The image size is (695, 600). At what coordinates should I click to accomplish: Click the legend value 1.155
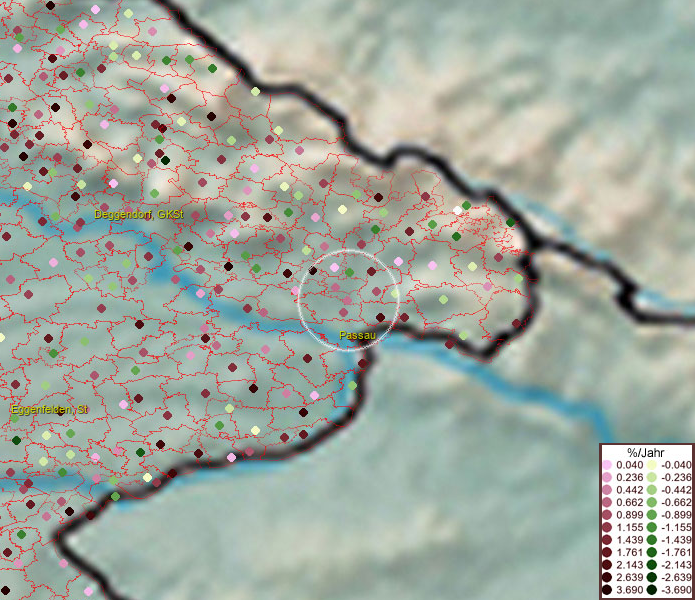point(630,527)
